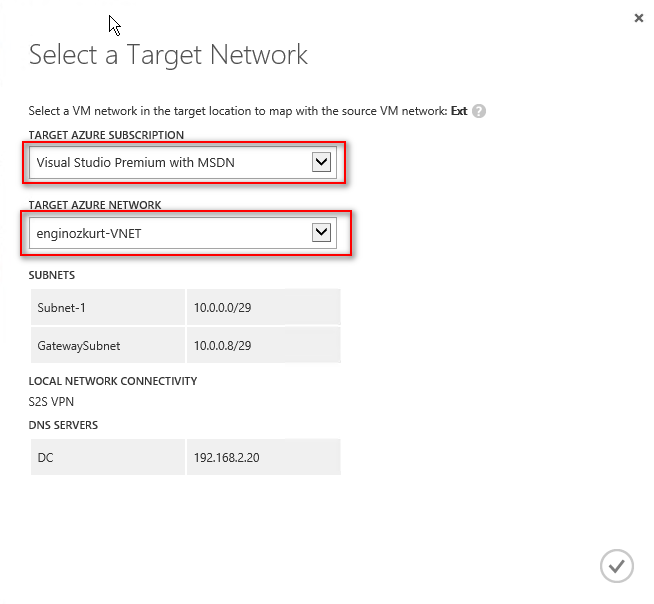Image resolution: width=654 pixels, height=604 pixels.
Task: Click the 10.0.0.8/29 subnet address cell
Action: (223, 345)
